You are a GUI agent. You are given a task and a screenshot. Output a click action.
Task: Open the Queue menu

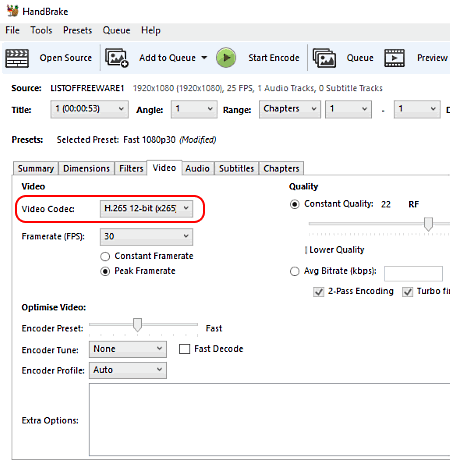116,30
